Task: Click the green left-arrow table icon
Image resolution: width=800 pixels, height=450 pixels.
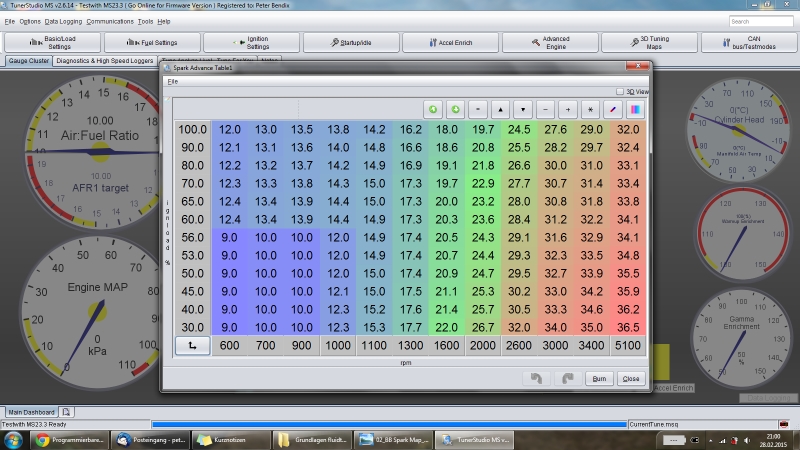Action: (432, 108)
